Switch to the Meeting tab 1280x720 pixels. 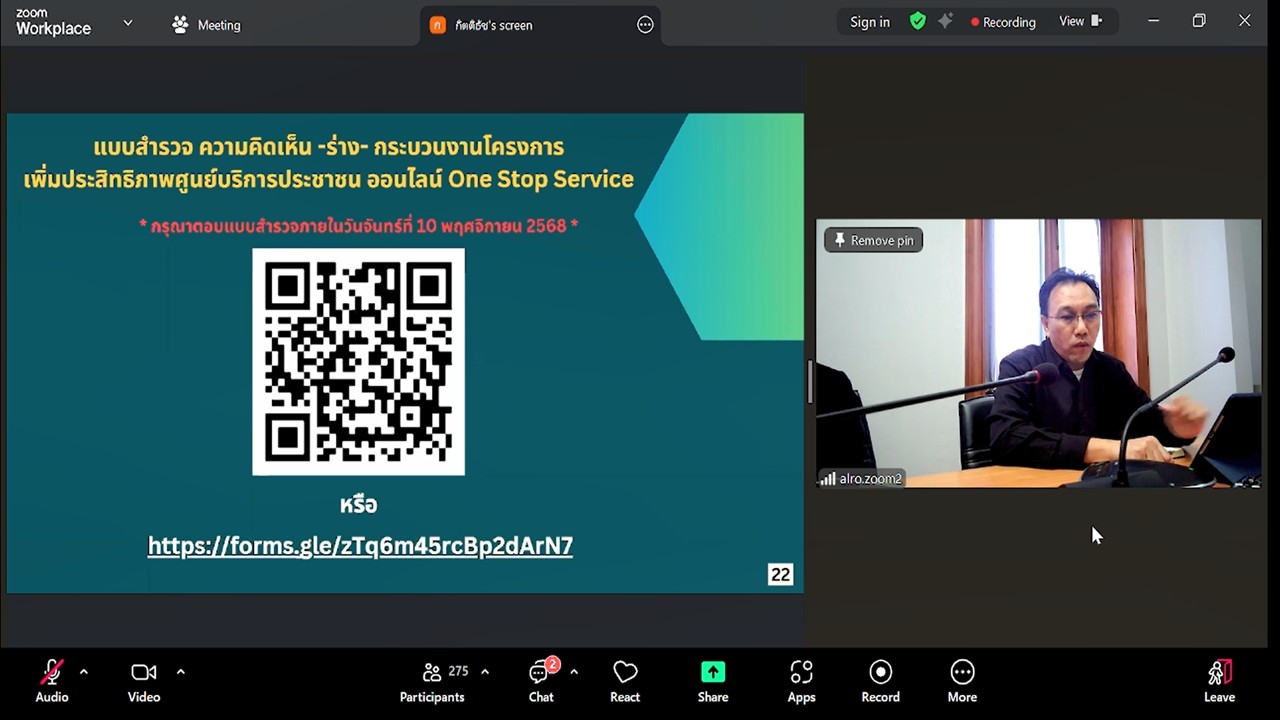click(x=206, y=25)
